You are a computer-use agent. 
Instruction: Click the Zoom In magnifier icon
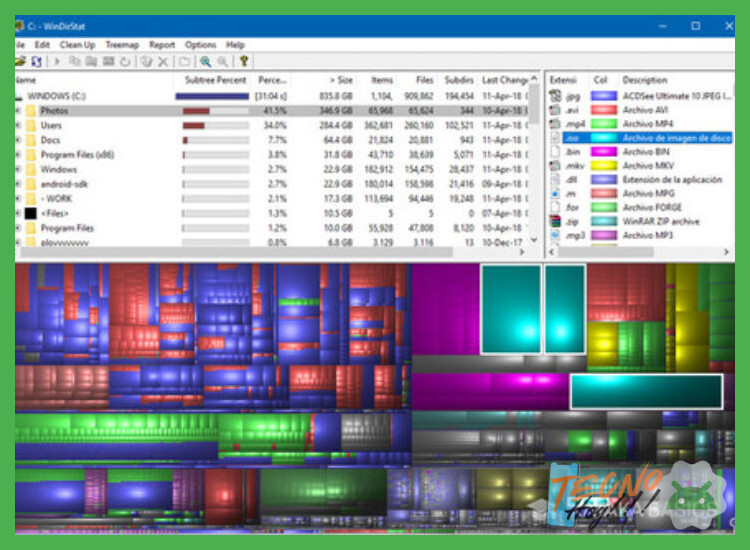coord(206,61)
